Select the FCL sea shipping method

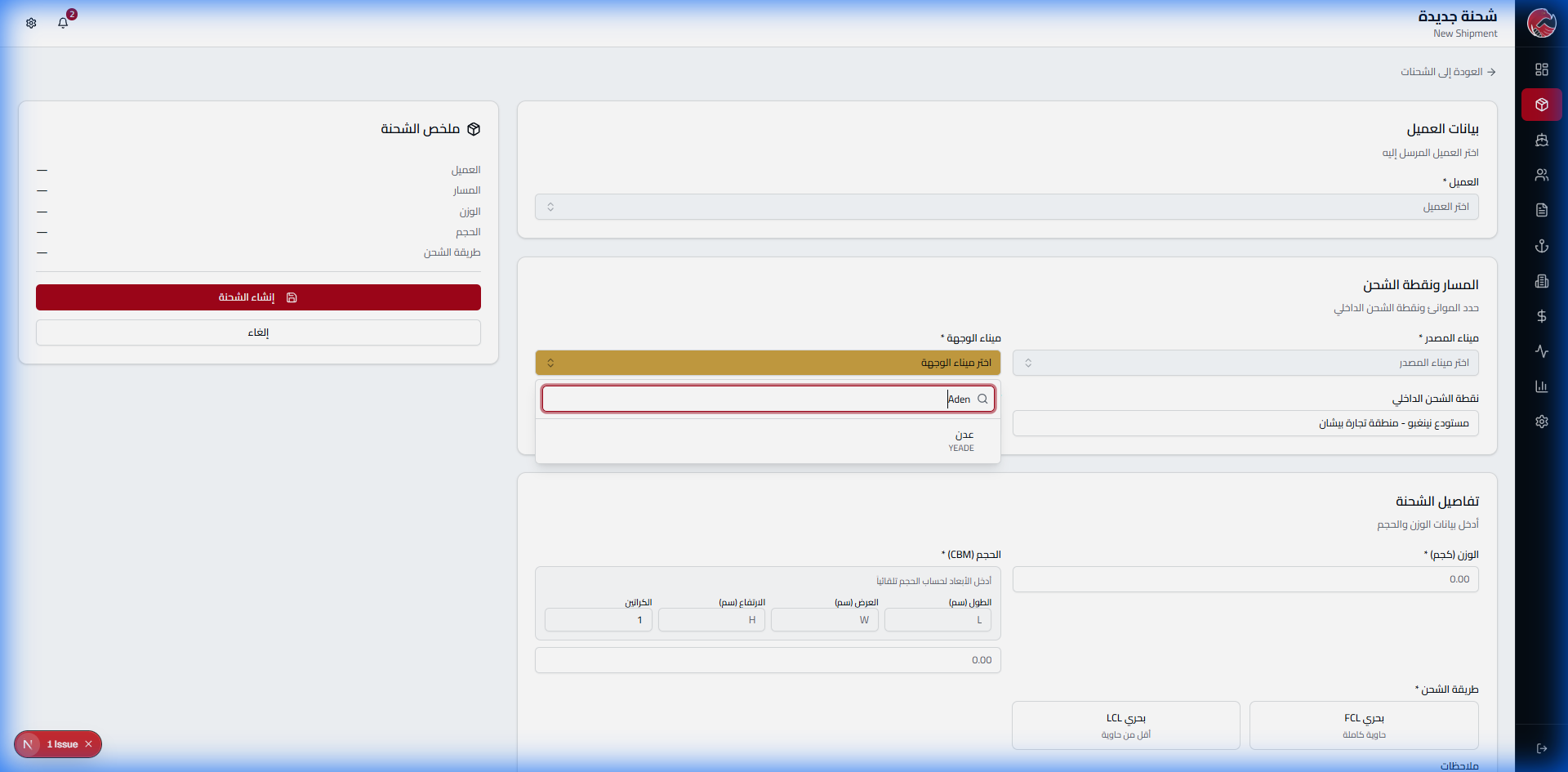coord(1363,725)
